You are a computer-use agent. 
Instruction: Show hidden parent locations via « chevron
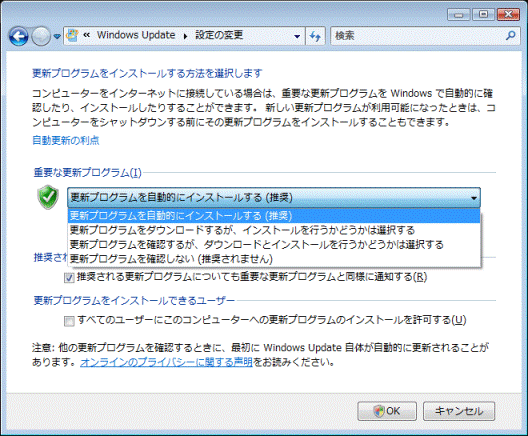coord(87,35)
